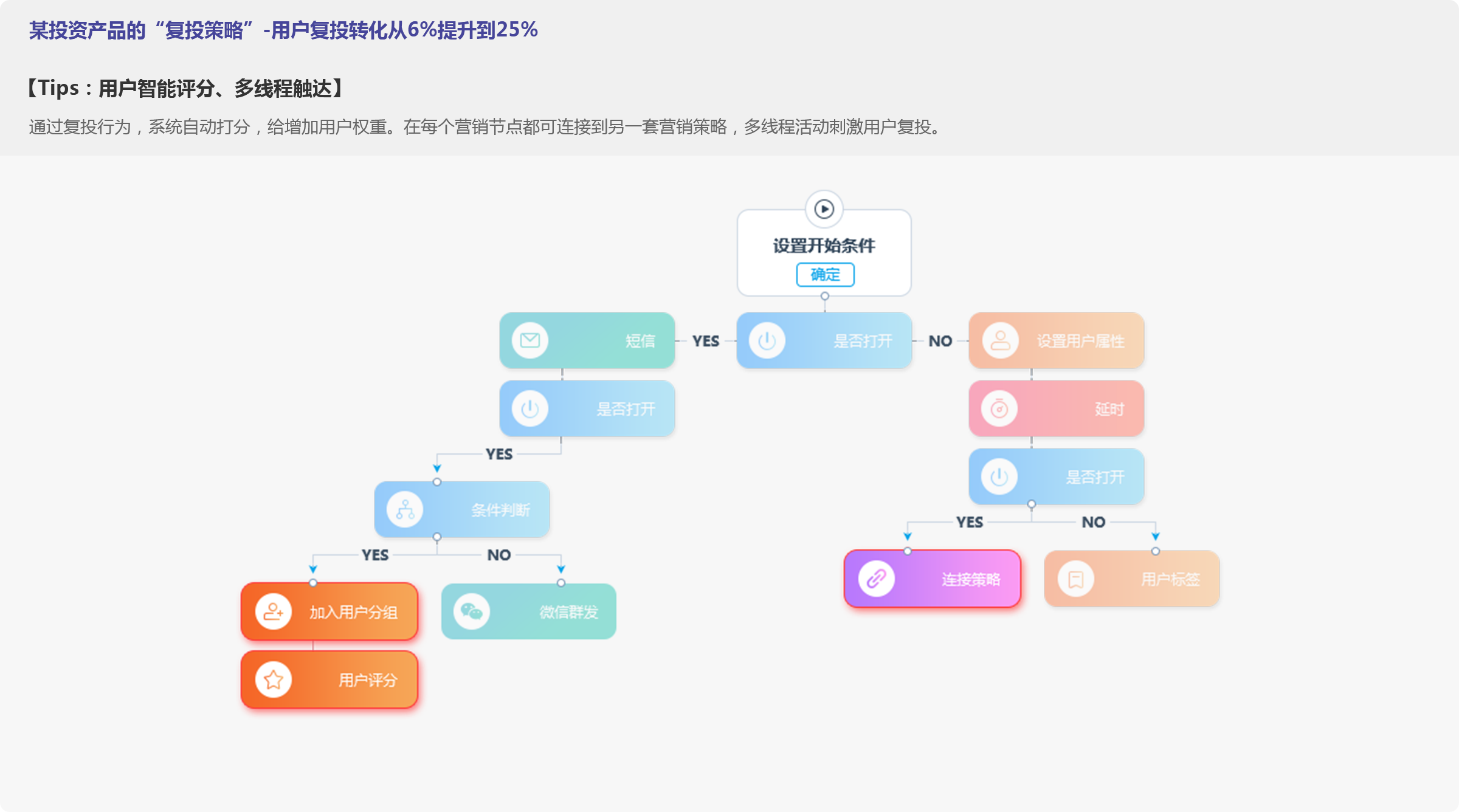Click the user icon in 设置用户属性 node
The height and width of the screenshot is (812, 1459).
pos(1000,340)
